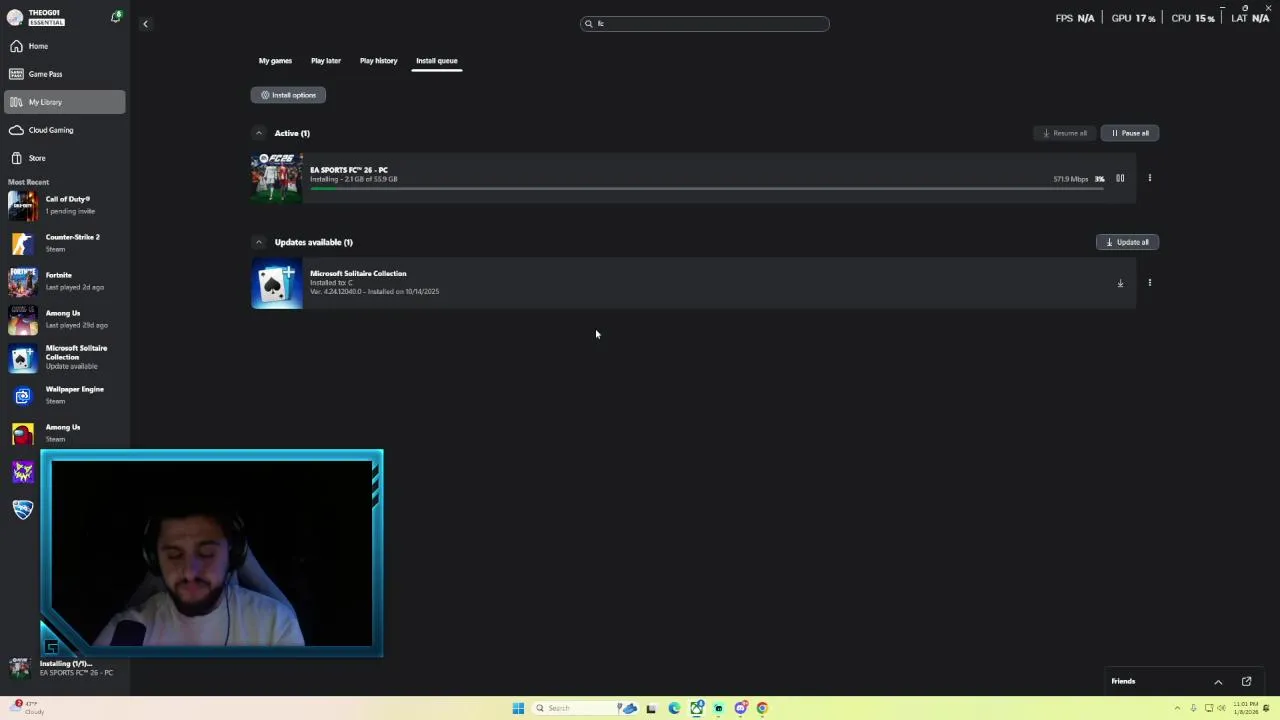1280x720 pixels.
Task: Click the Friends panel label
Action: (1123, 682)
